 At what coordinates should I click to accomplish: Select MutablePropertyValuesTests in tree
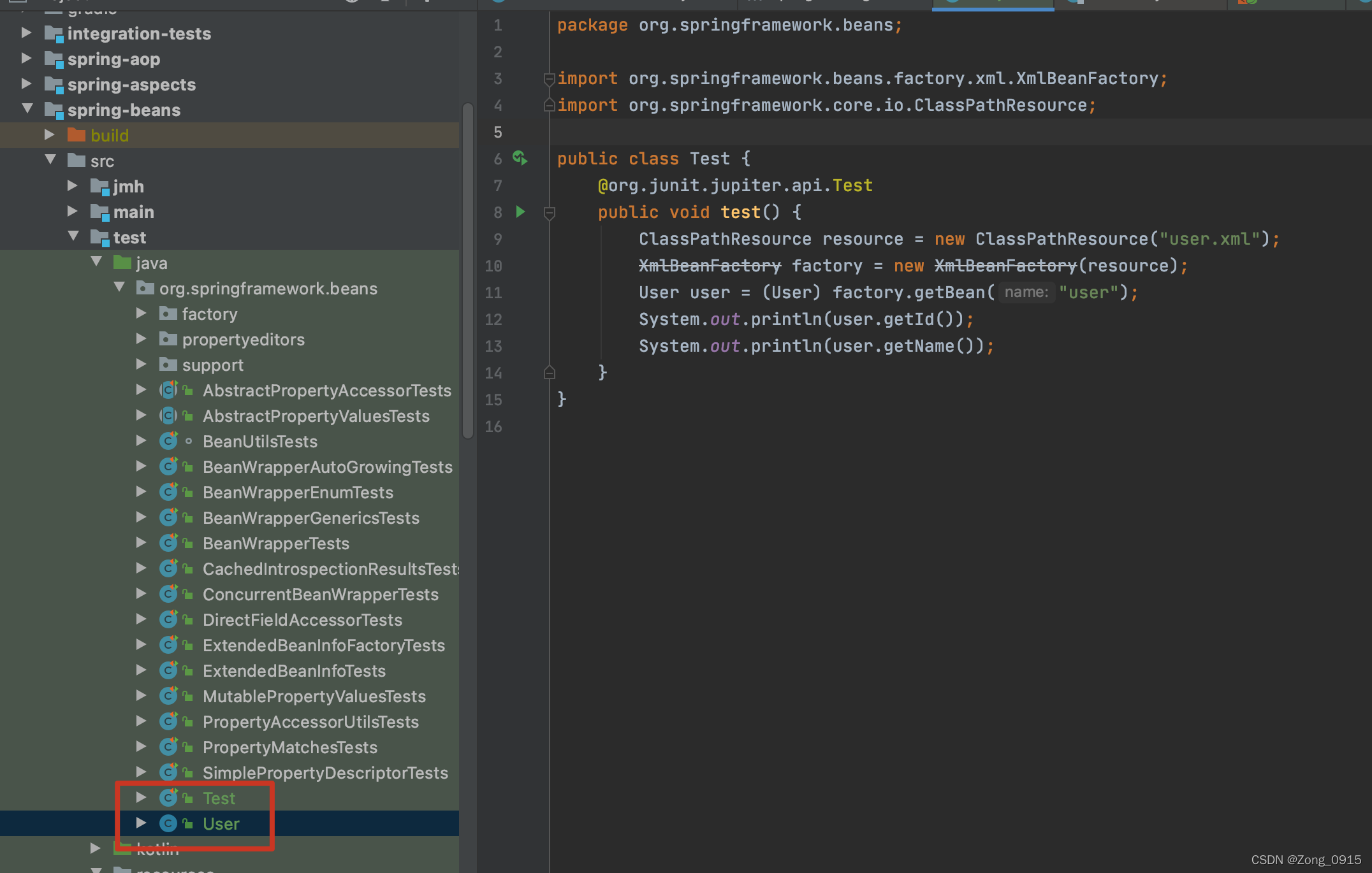[314, 696]
